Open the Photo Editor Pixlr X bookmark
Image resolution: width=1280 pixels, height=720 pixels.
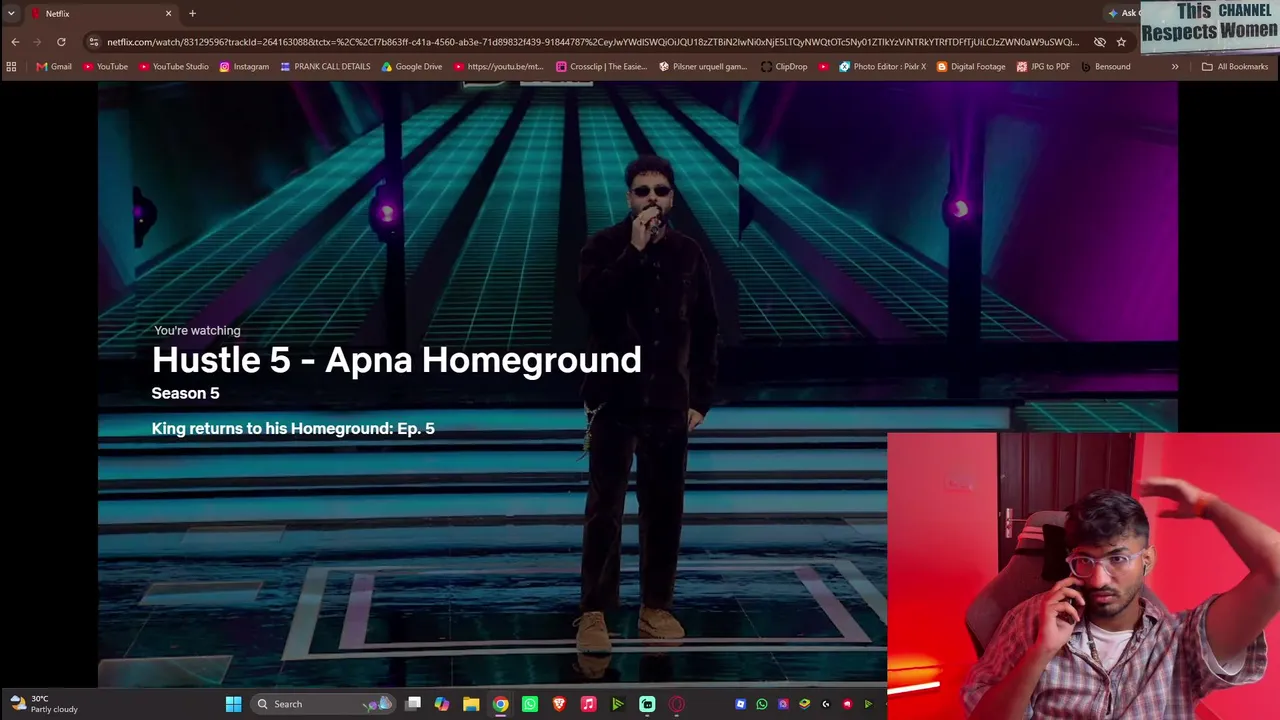point(883,67)
